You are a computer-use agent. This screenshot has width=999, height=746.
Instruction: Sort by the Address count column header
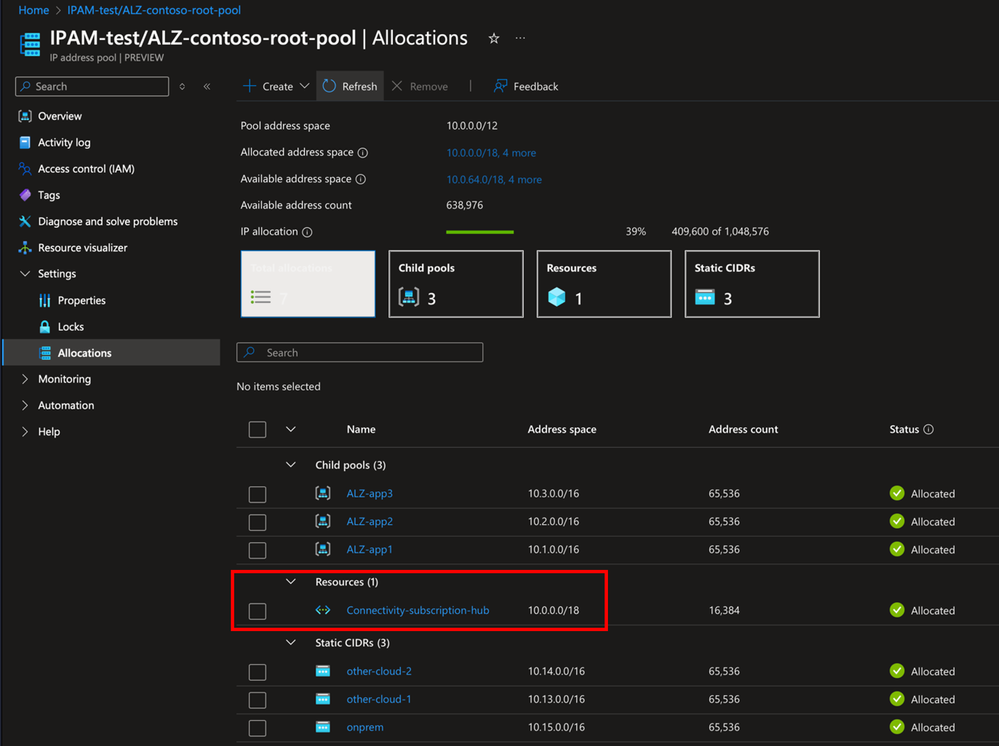click(x=743, y=429)
